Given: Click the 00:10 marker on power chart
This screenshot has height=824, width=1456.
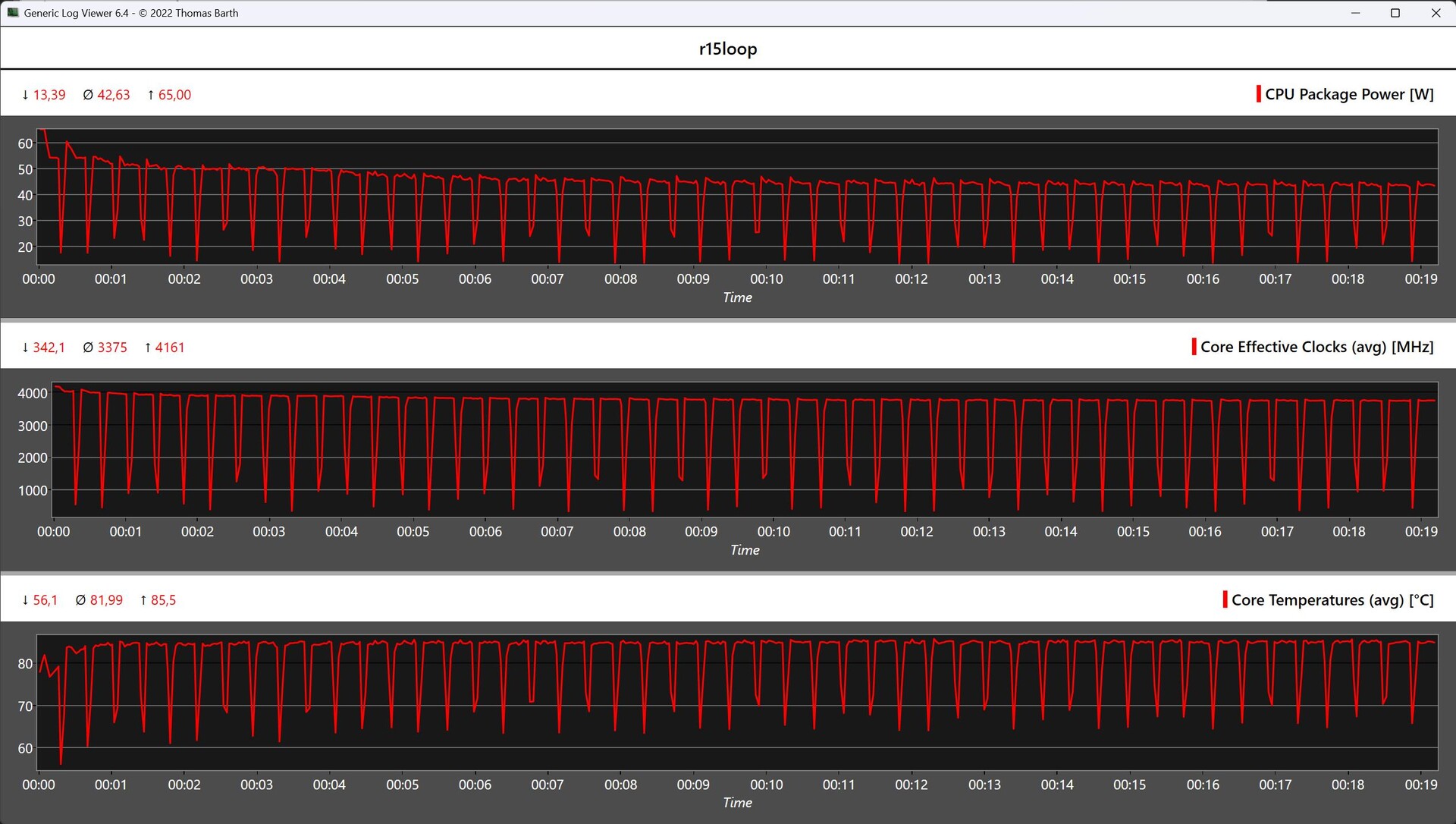Looking at the screenshot, I should [766, 279].
